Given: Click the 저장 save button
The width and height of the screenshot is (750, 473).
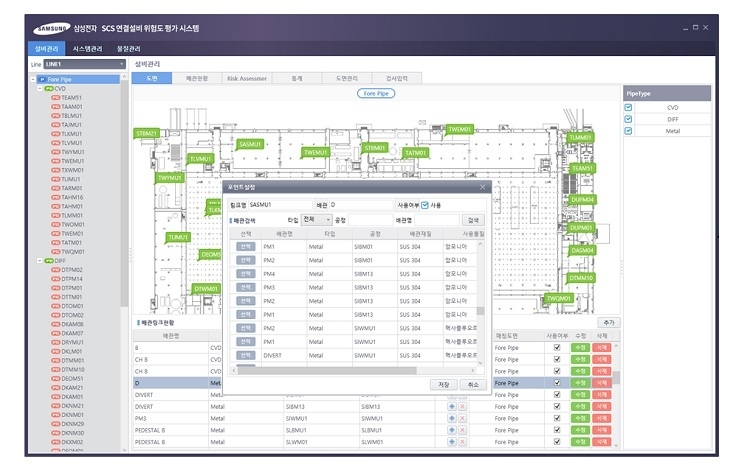Looking at the screenshot, I should tap(443, 385).
